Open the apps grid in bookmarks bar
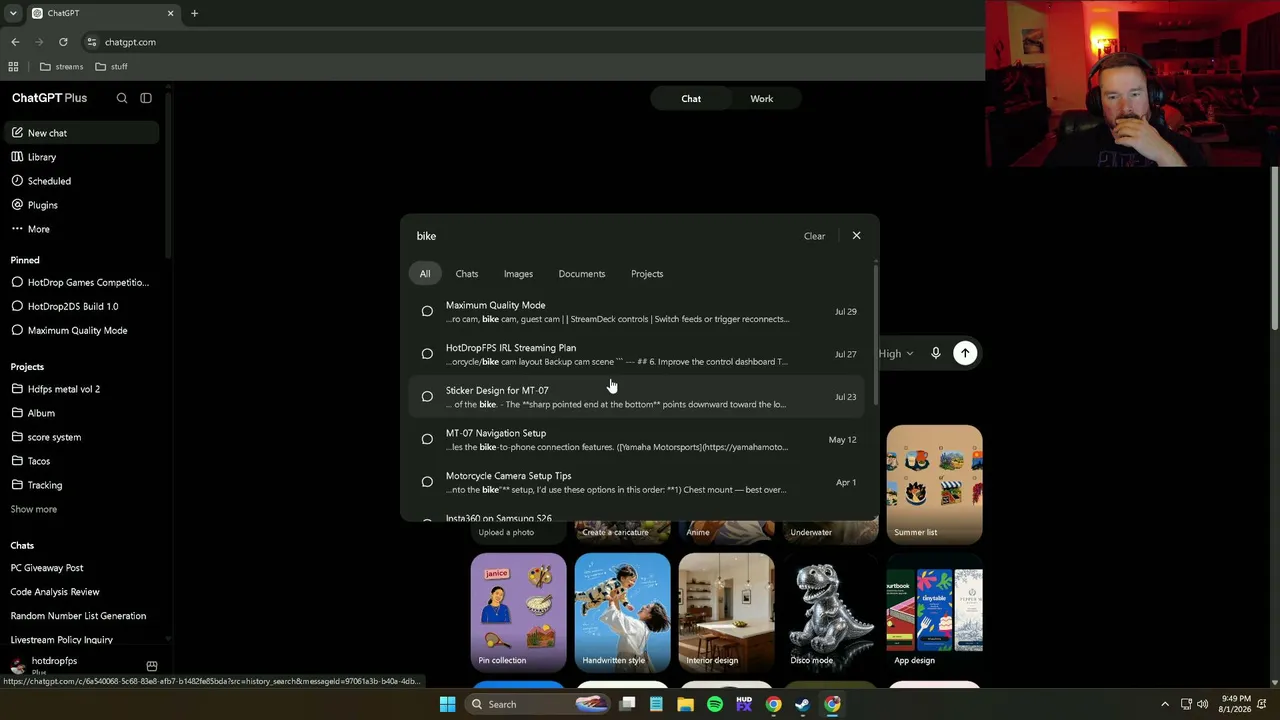The width and height of the screenshot is (1280, 720). [13, 67]
